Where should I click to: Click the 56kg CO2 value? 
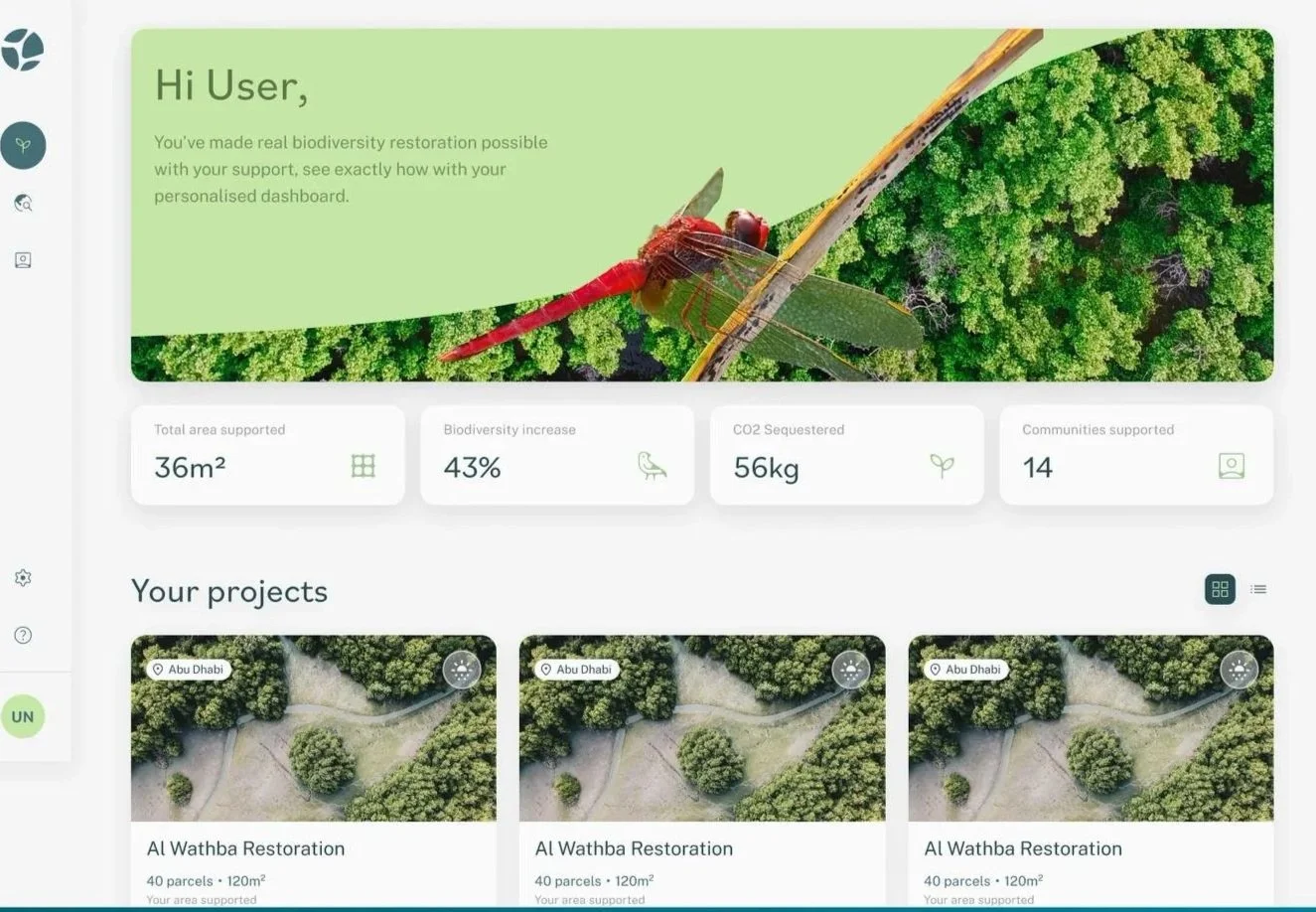[x=766, y=468]
